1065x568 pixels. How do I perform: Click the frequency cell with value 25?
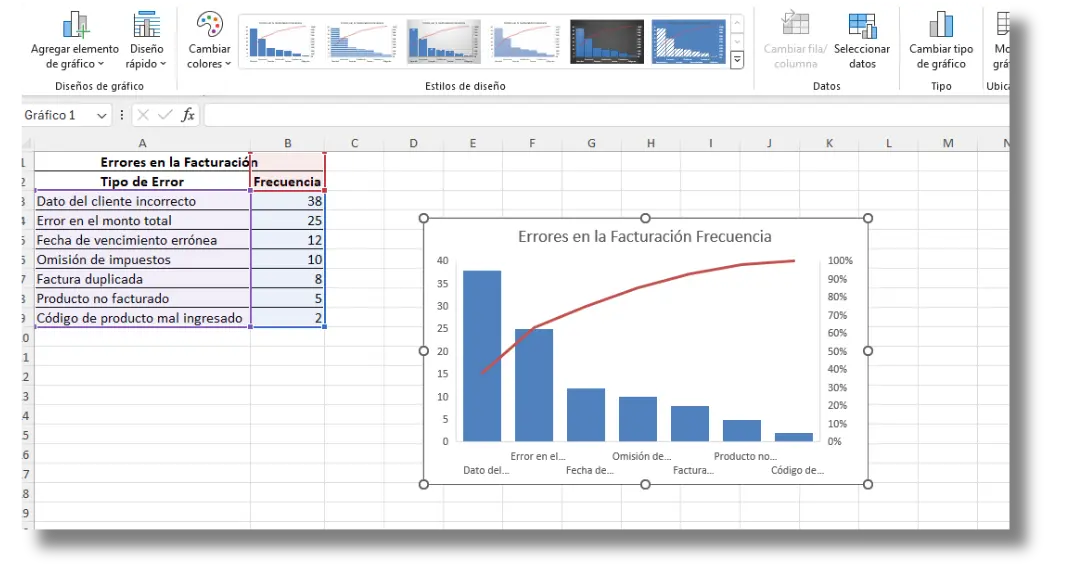click(x=287, y=221)
